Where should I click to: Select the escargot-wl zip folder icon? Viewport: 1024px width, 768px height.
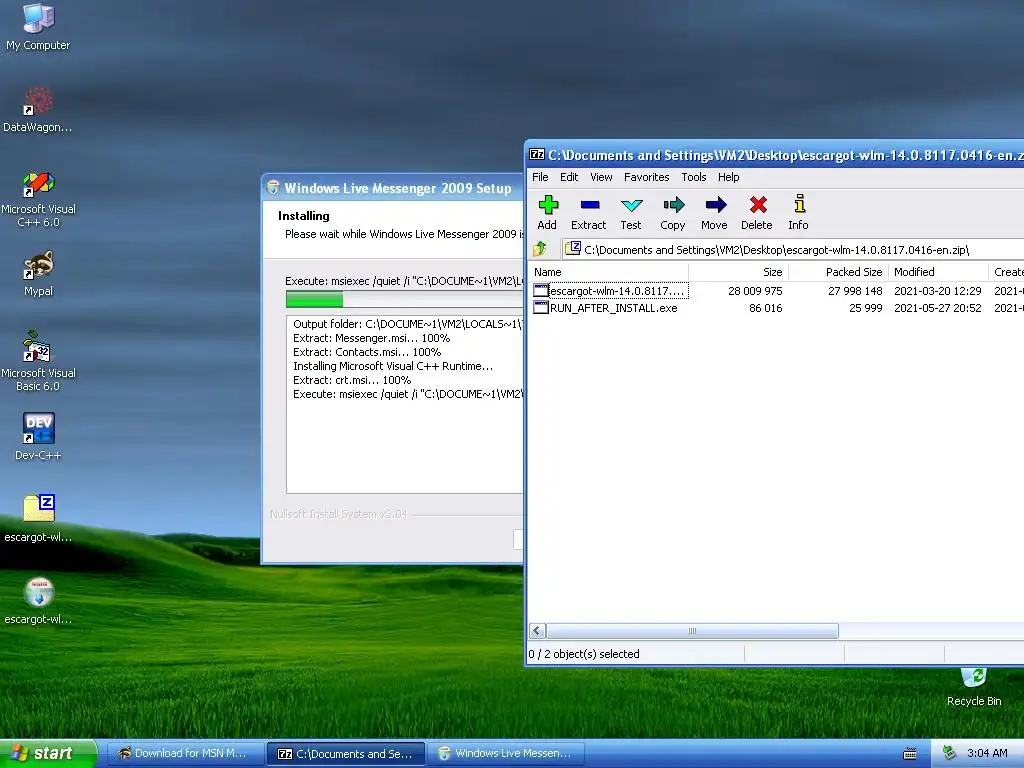pos(38,508)
